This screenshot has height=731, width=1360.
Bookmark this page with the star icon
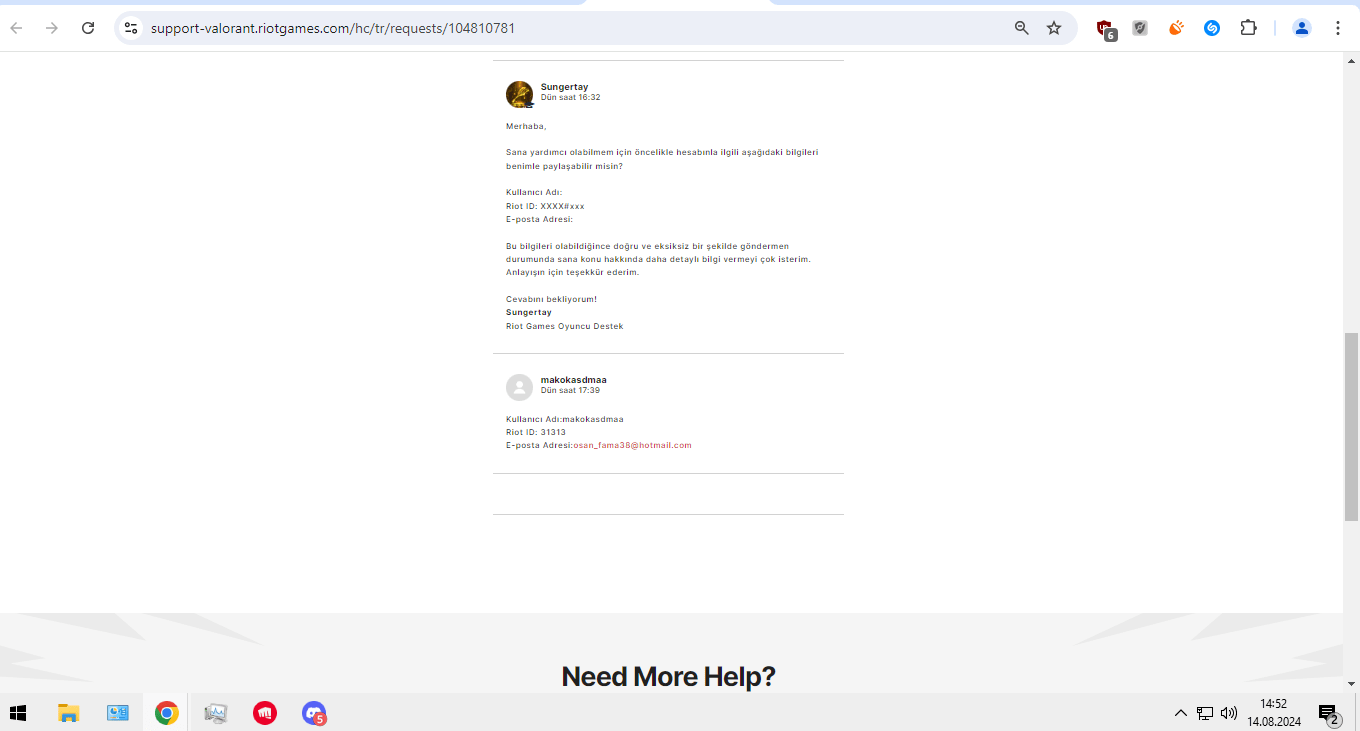pyautogui.click(x=1054, y=28)
